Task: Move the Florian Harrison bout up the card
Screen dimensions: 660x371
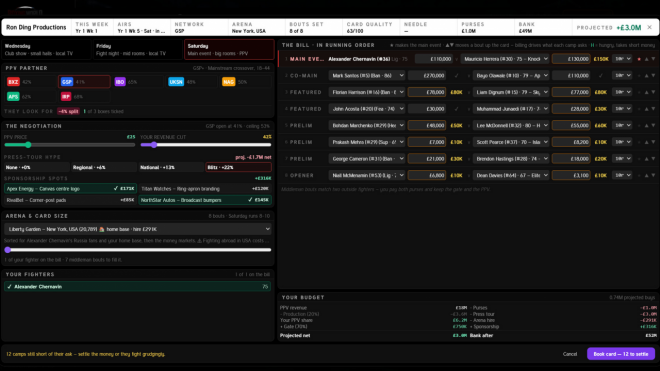Action: point(647,92)
